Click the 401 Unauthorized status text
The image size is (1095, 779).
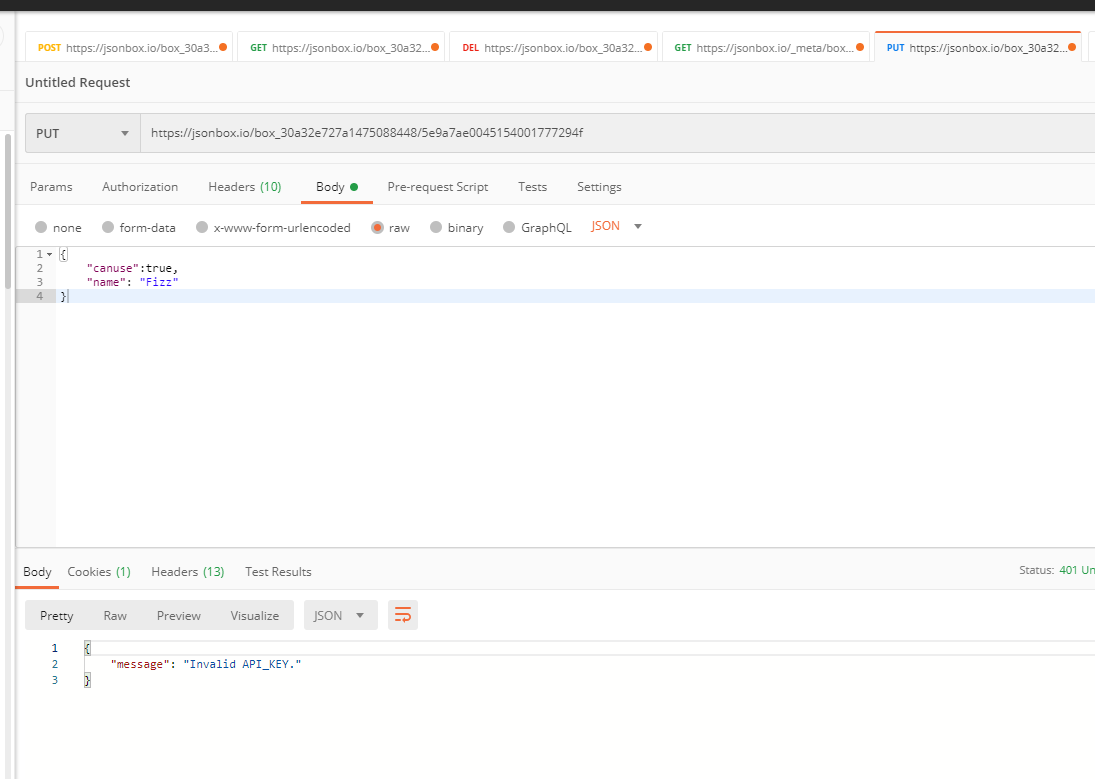point(1075,569)
